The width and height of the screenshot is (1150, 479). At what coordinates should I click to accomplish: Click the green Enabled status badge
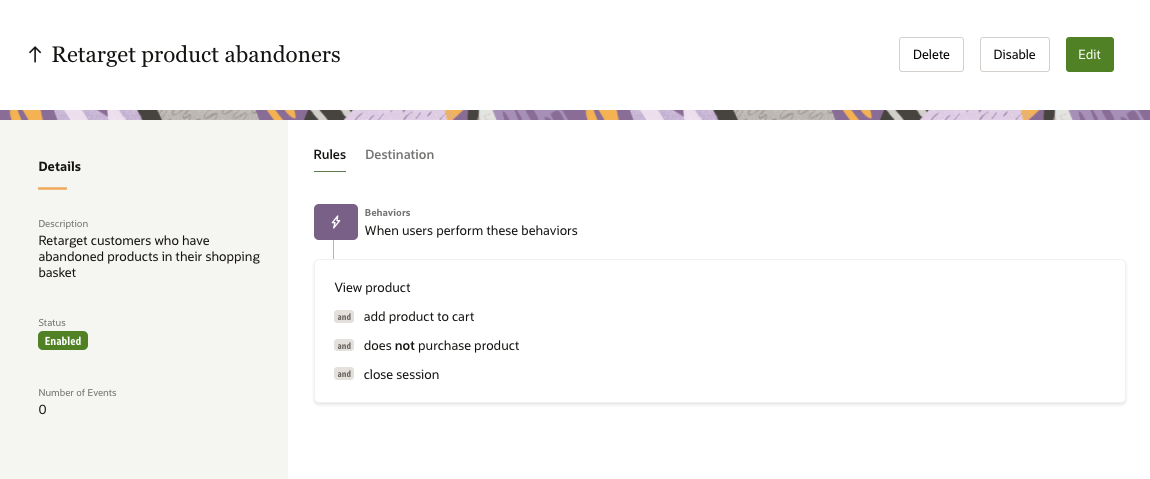pyautogui.click(x=63, y=341)
